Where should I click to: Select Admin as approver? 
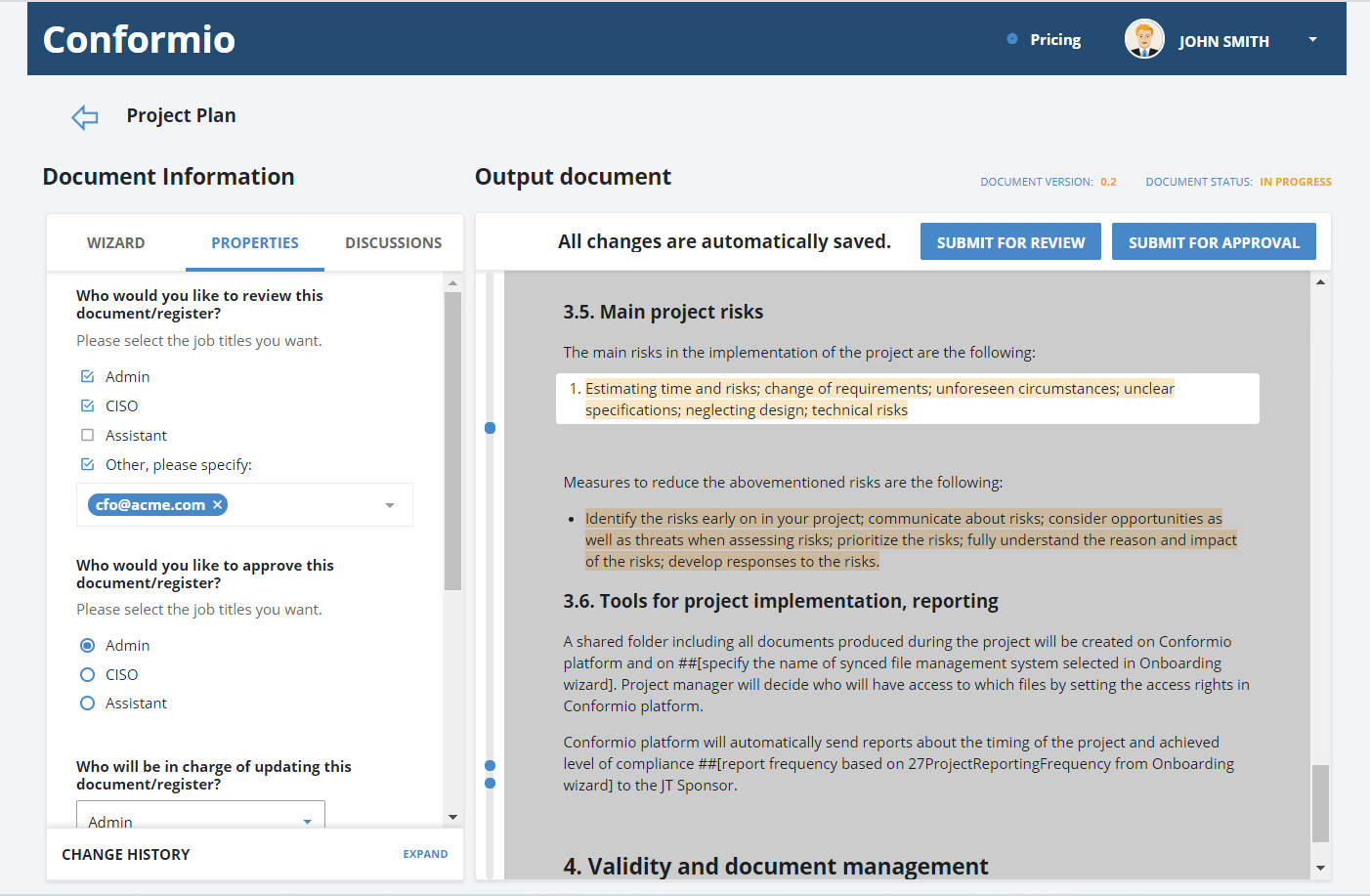point(87,645)
